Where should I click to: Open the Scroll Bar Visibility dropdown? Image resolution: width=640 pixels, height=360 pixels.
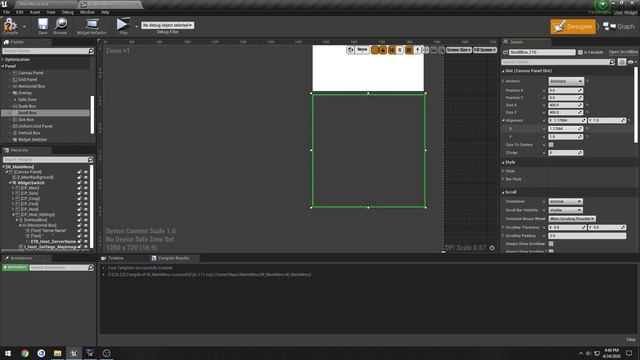(565, 210)
